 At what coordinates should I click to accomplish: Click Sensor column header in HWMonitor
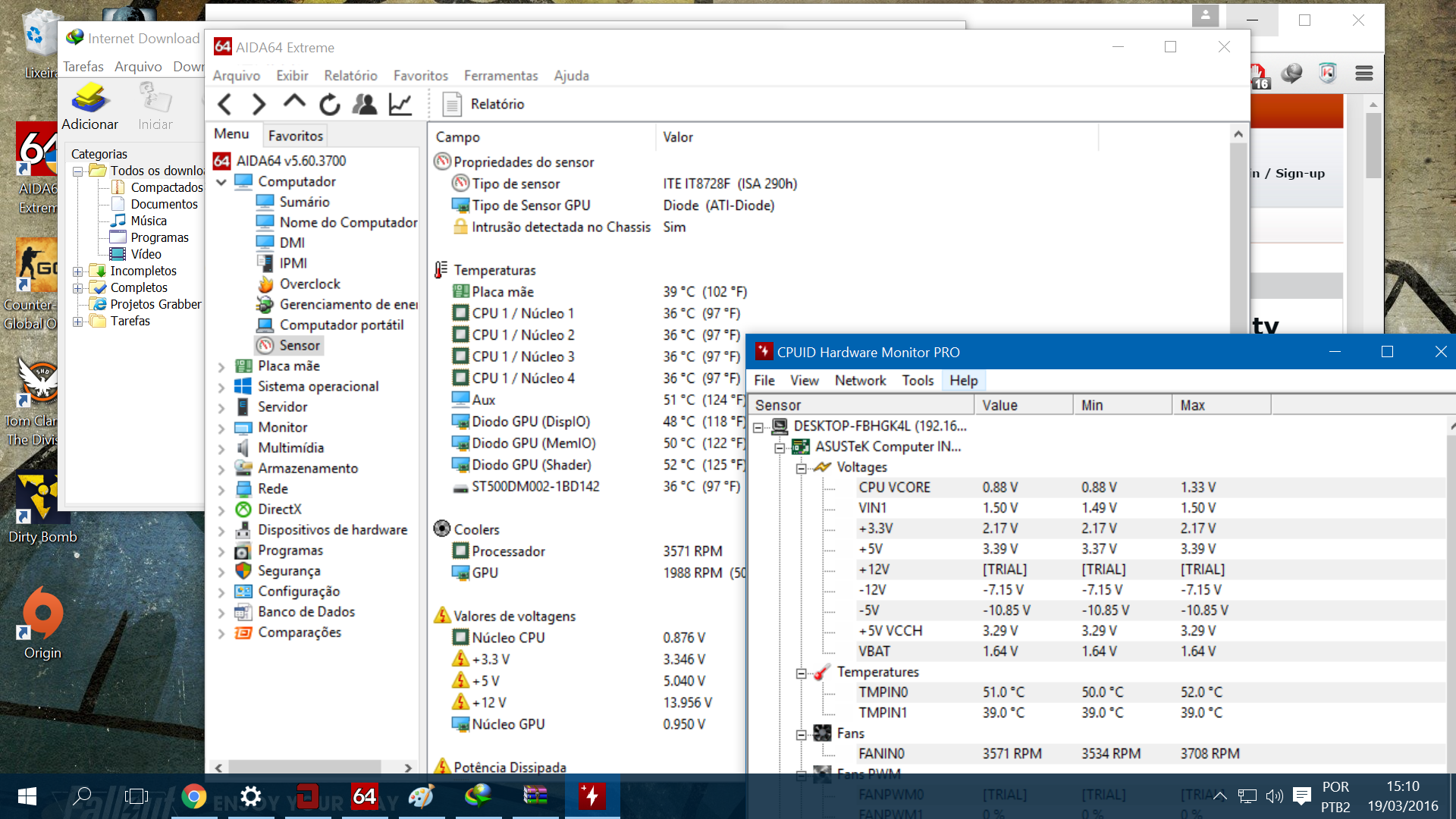click(861, 405)
